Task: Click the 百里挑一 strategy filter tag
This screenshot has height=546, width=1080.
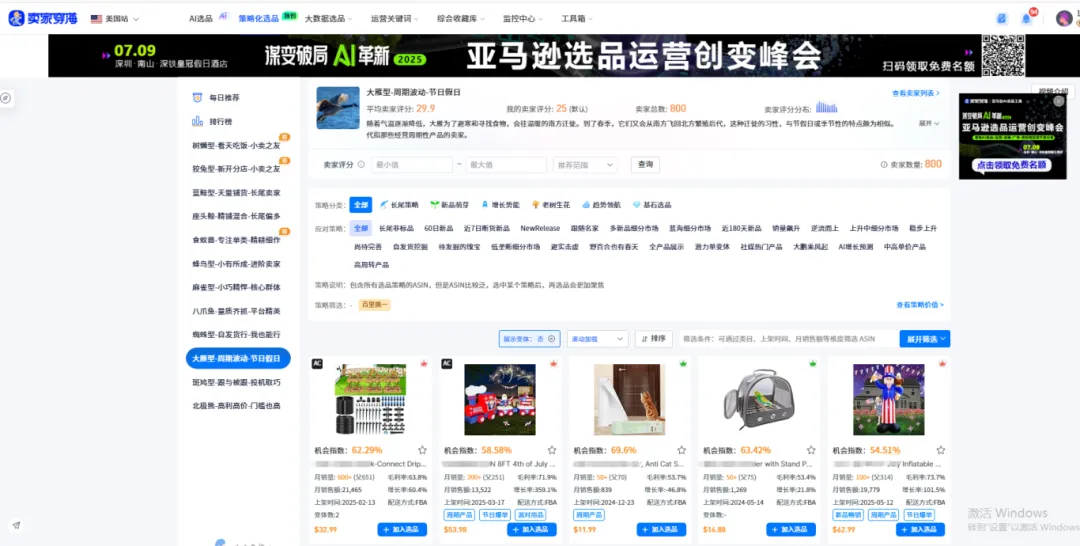Action: tap(374, 304)
